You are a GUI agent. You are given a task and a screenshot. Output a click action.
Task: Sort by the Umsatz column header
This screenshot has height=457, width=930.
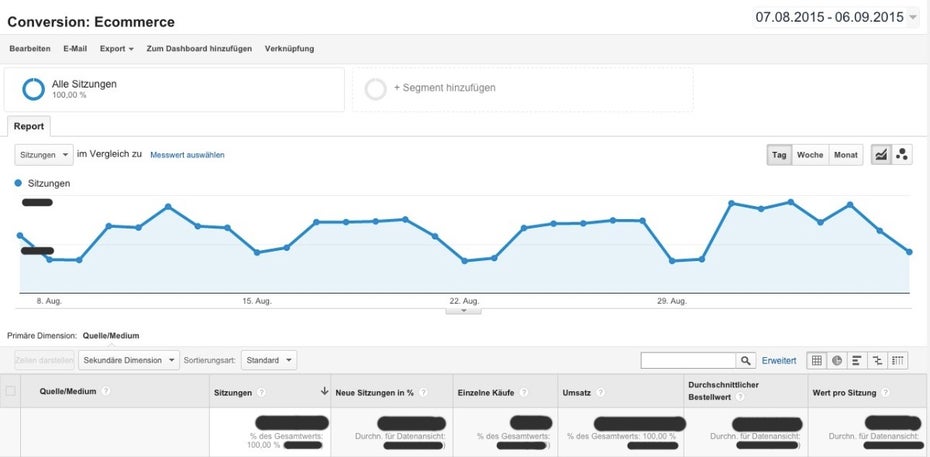tap(578, 393)
